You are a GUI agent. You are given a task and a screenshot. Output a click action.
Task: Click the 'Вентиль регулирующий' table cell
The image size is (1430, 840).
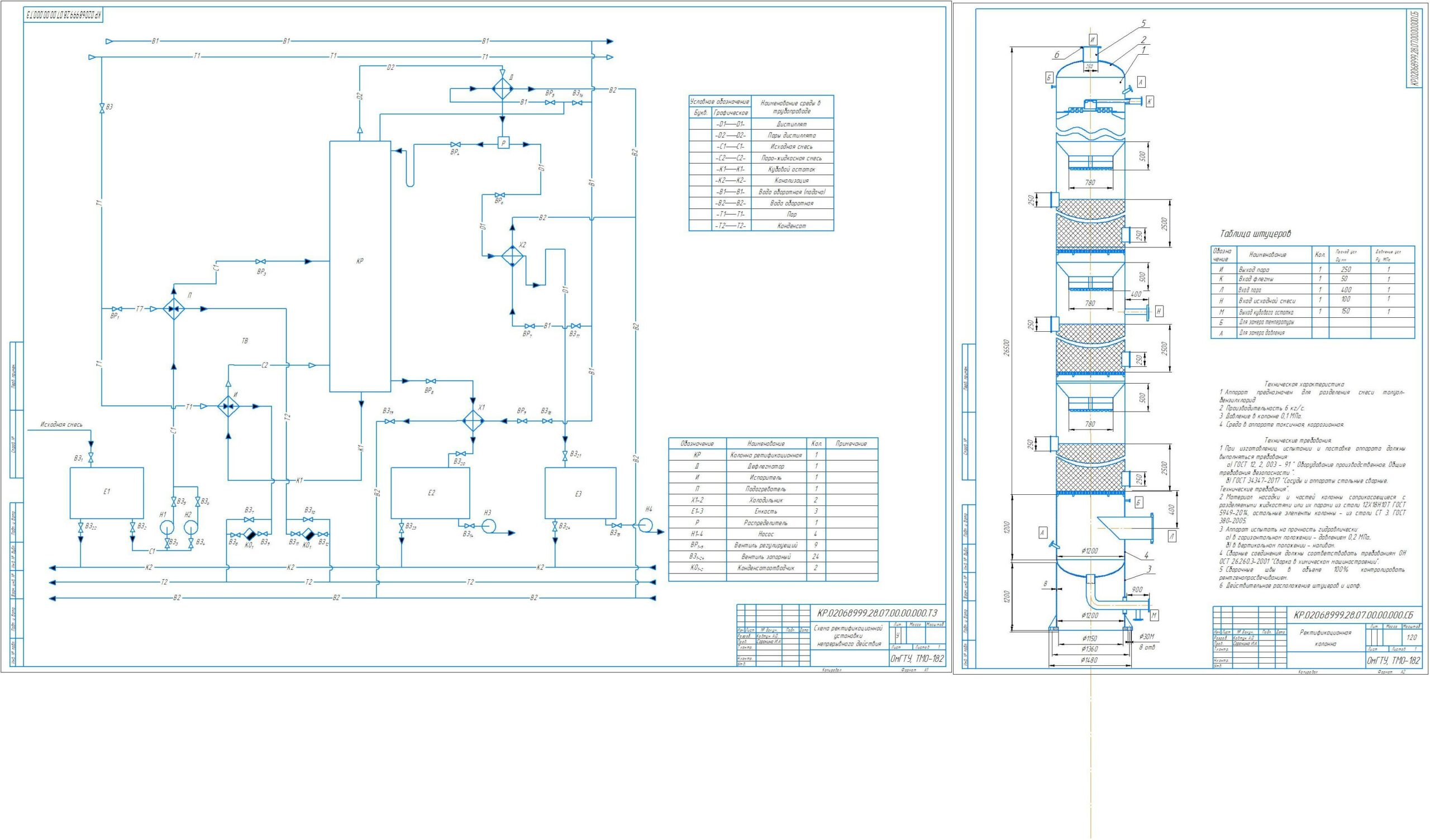(766, 545)
